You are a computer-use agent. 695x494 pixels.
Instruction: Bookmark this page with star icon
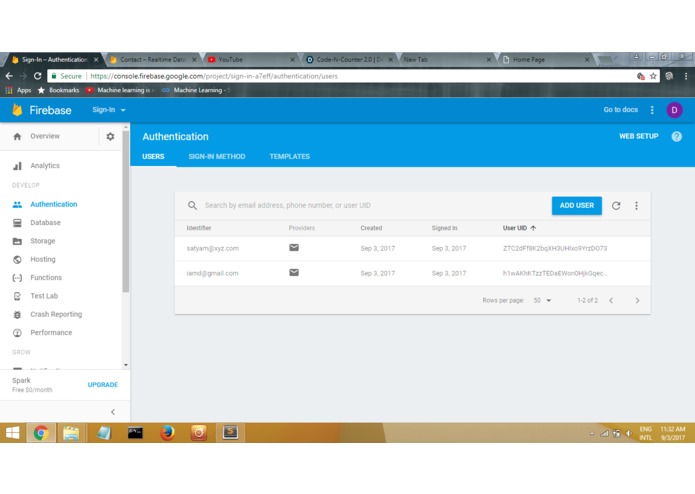pyautogui.click(x=653, y=76)
